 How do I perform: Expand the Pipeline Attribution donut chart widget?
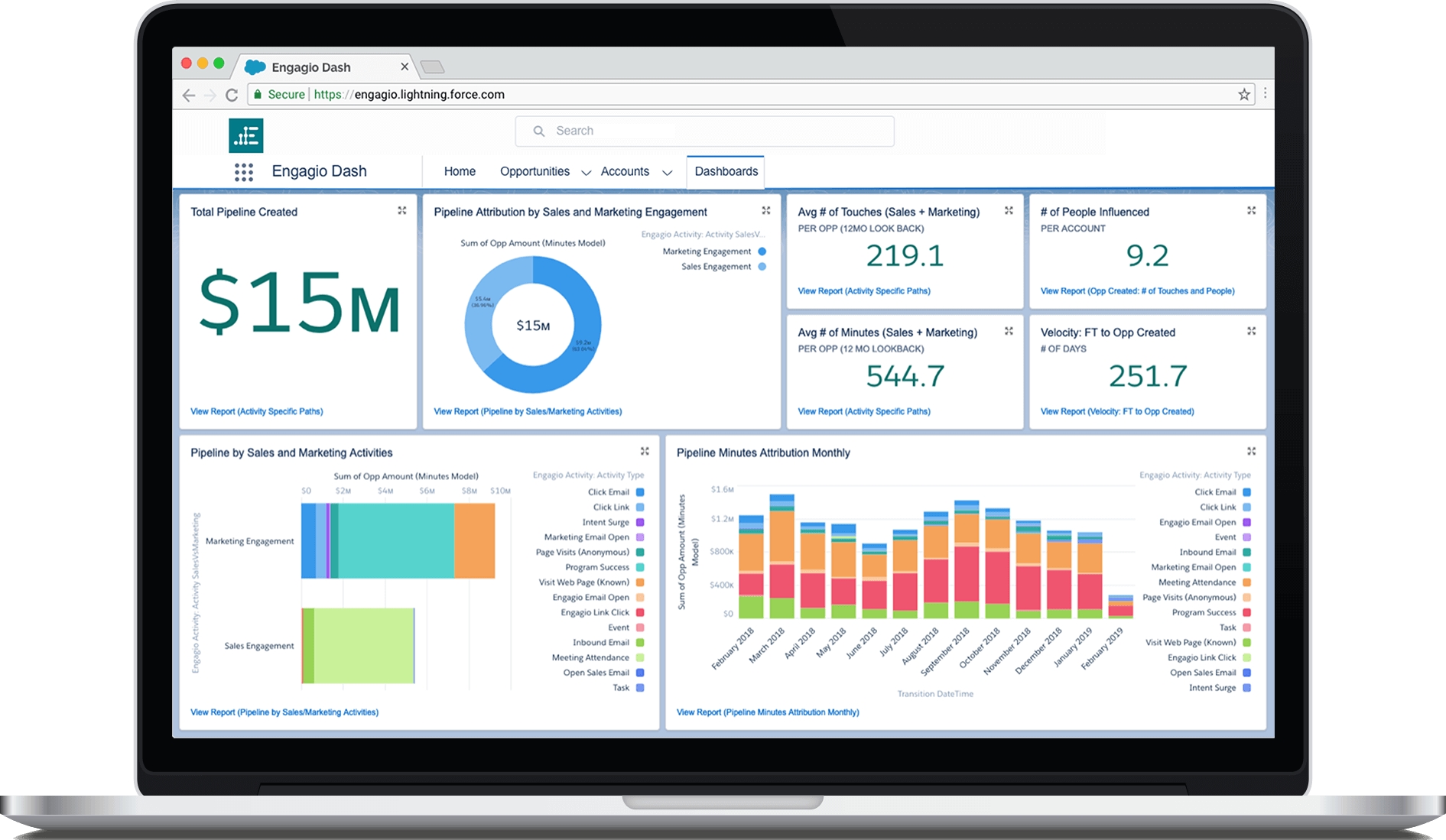click(766, 211)
